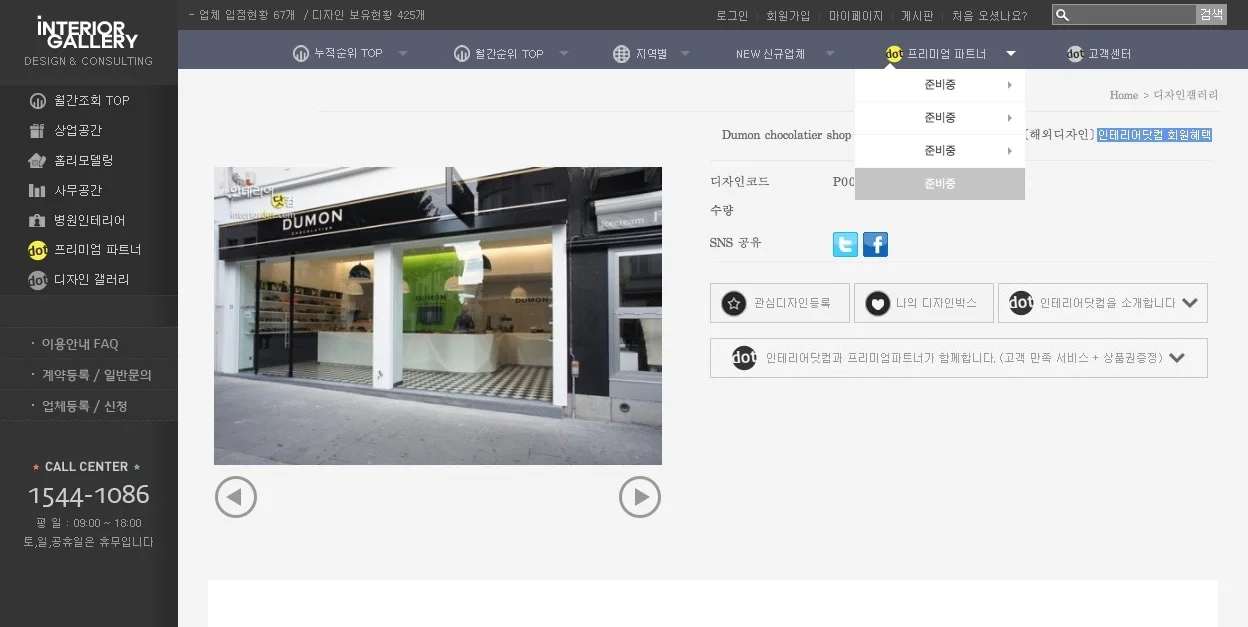Click the 로그인 link
1248x627 pixels.
[x=732, y=16]
